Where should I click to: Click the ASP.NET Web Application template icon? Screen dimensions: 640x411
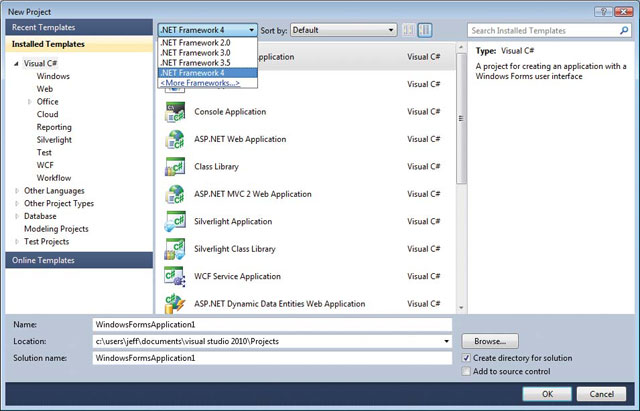click(x=175, y=139)
